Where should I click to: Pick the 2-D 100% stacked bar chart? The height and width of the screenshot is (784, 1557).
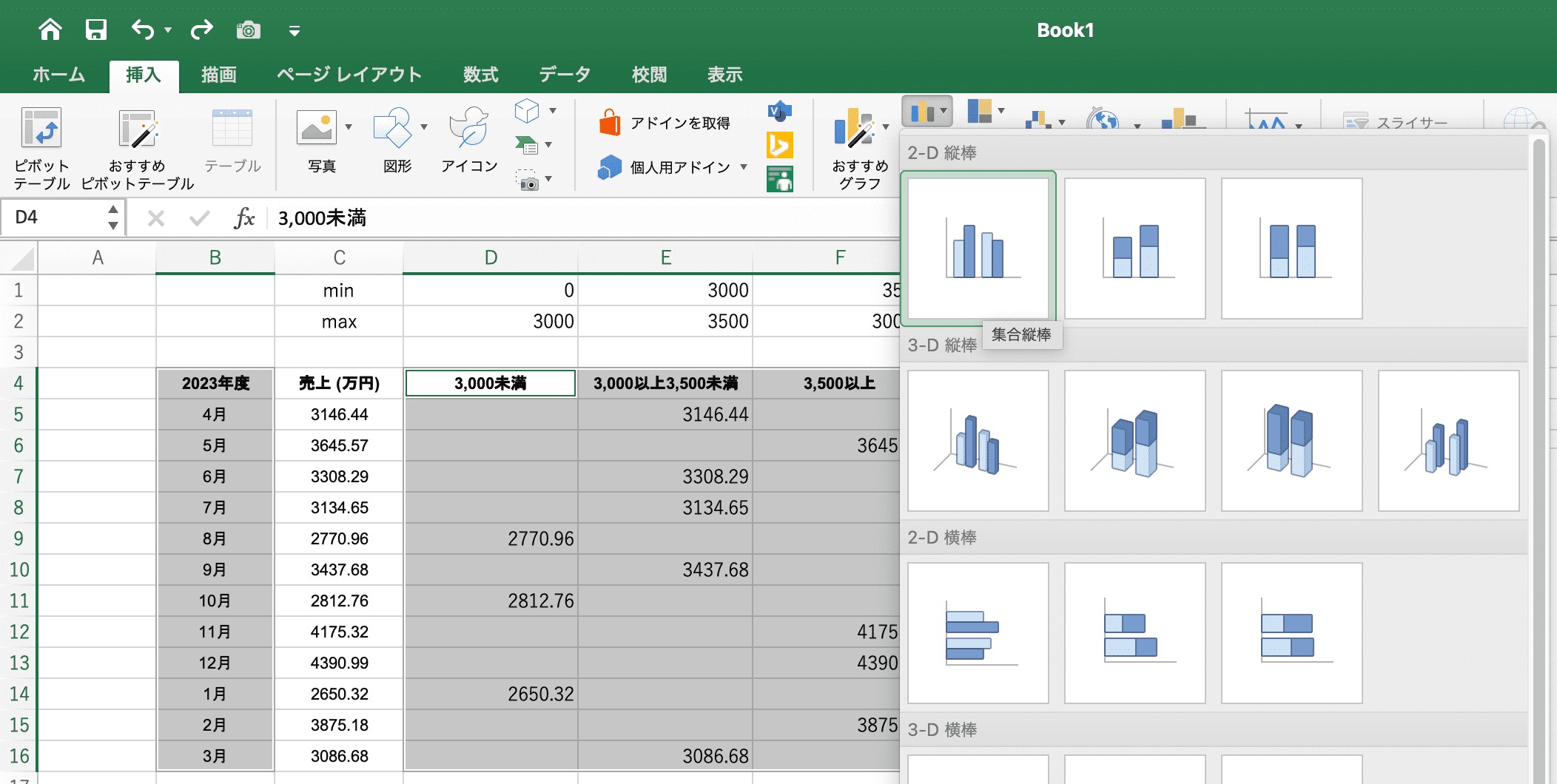click(x=1292, y=633)
